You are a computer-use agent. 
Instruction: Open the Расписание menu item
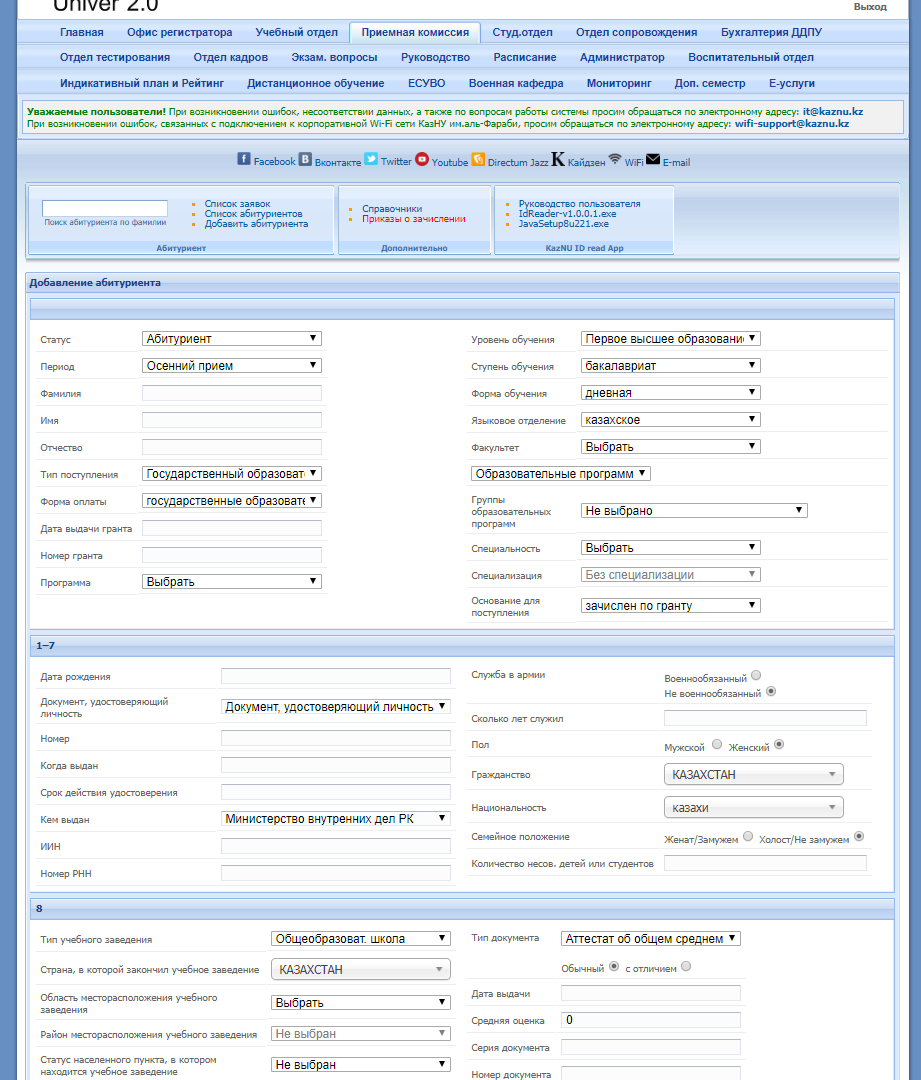(525, 57)
